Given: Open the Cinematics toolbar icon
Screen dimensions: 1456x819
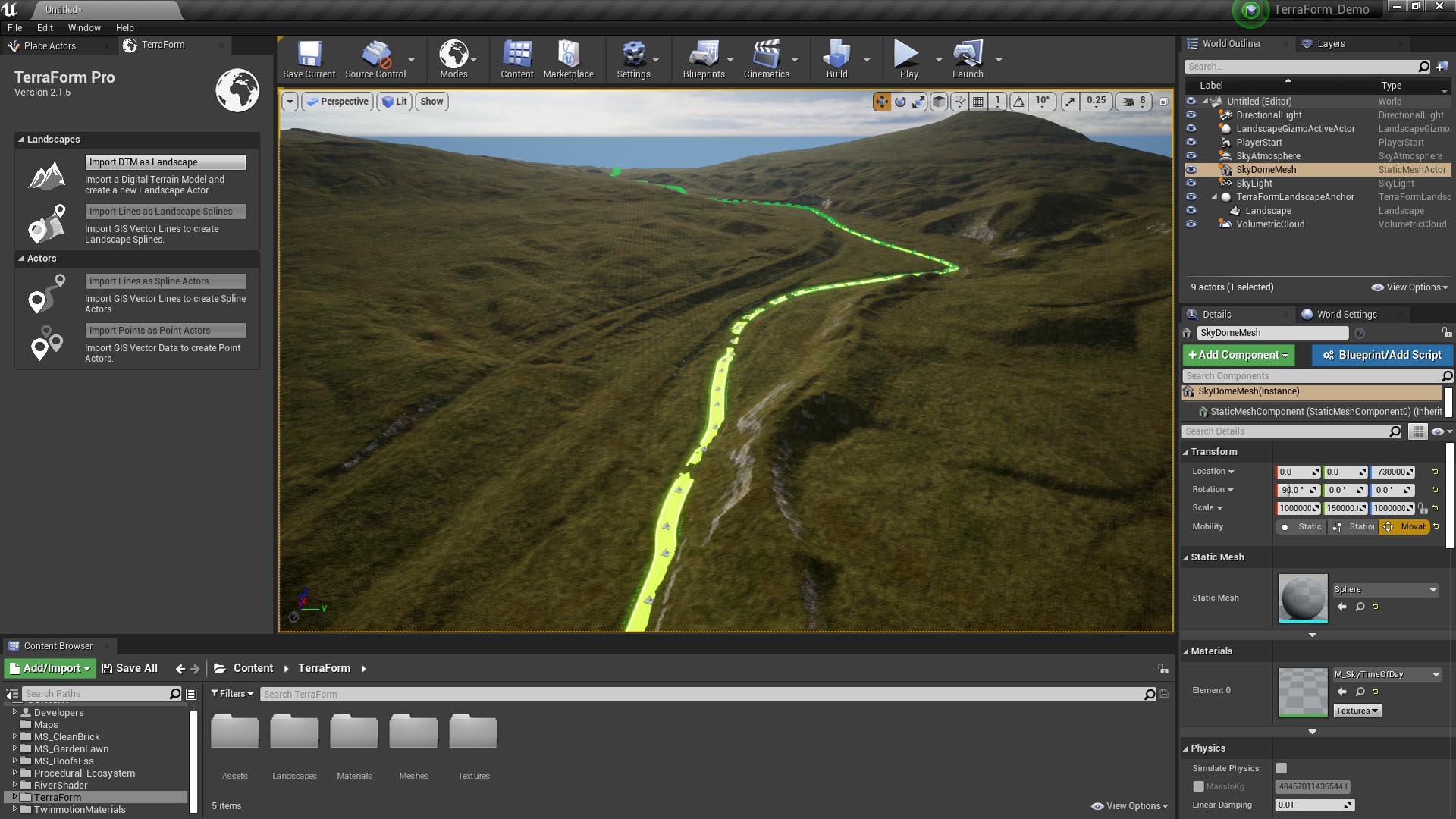Looking at the screenshot, I should tap(766, 59).
